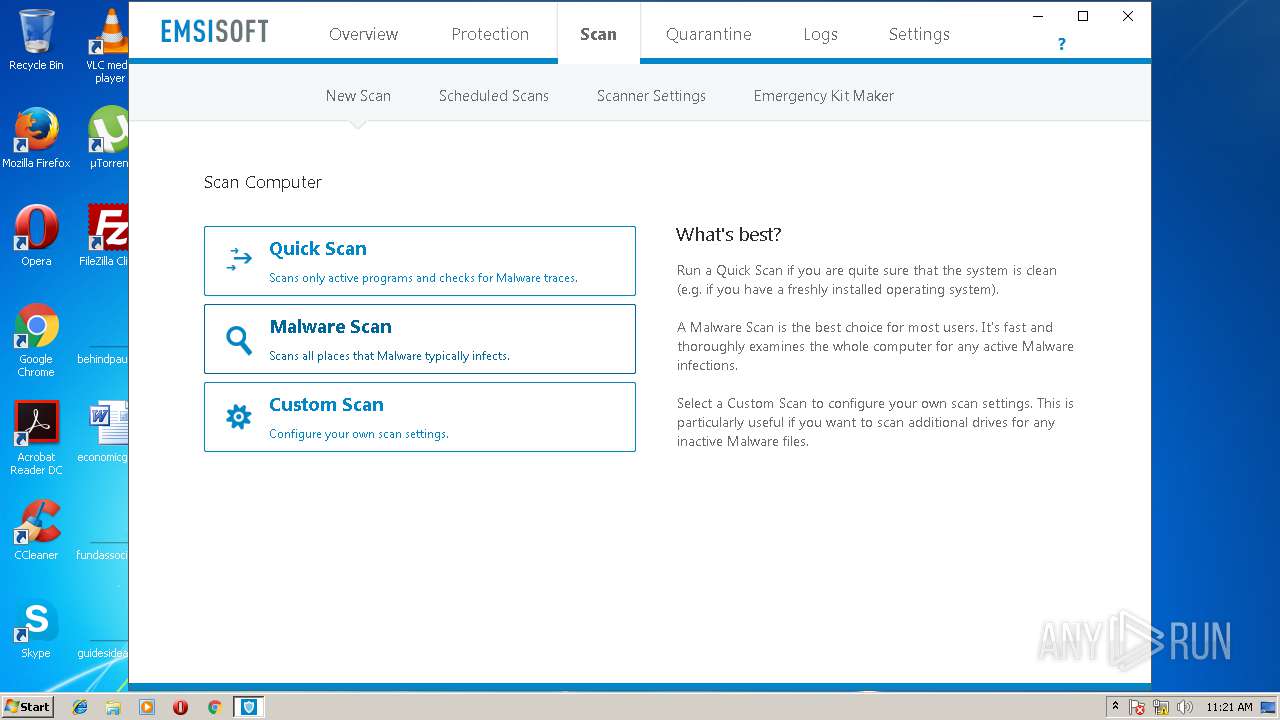Click the network tray icon
The width and height of the screenshot is (1280, 720).
coord(1161,707)
